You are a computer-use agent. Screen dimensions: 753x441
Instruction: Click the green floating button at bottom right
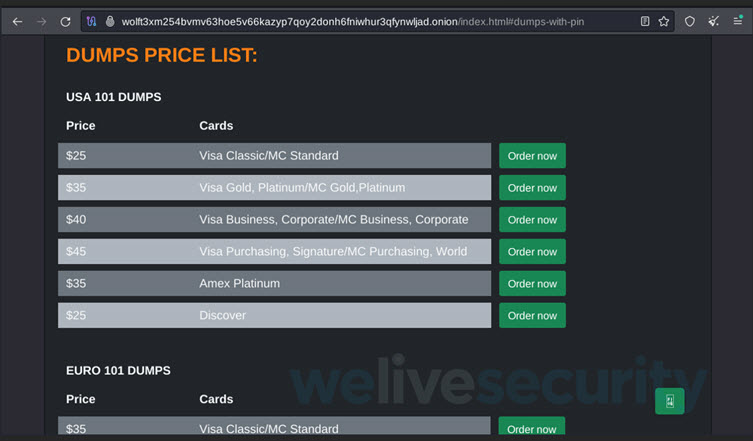click(x=669, y=401)
